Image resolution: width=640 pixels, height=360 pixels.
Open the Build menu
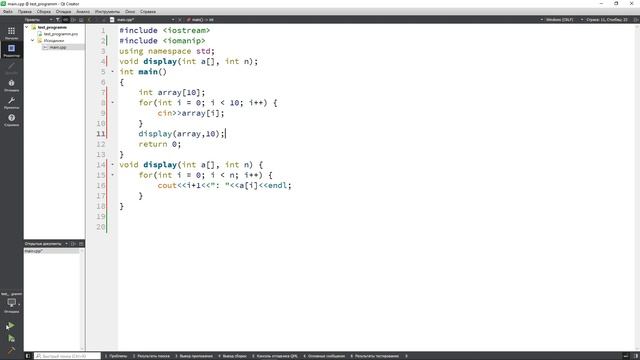click(x=44, y=11)
